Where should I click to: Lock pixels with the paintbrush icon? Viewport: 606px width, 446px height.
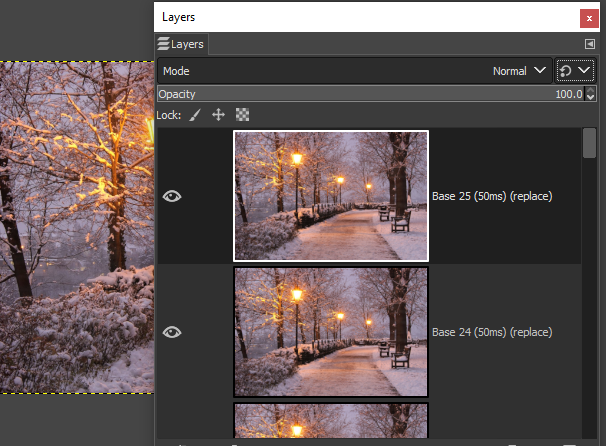pos(195,115)
